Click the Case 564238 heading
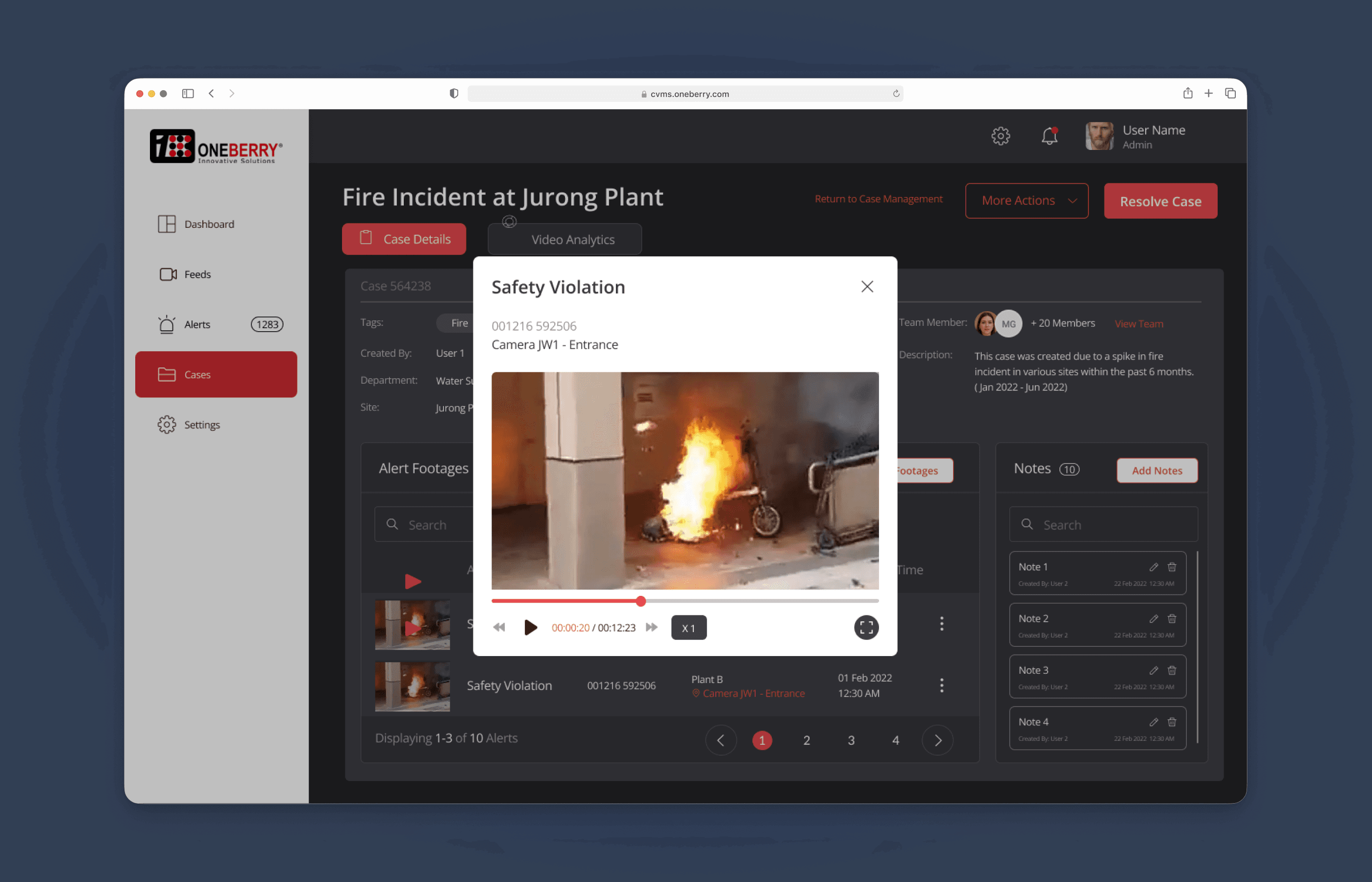The height and width of the screenshot is (882, 1372). [395, 286]
